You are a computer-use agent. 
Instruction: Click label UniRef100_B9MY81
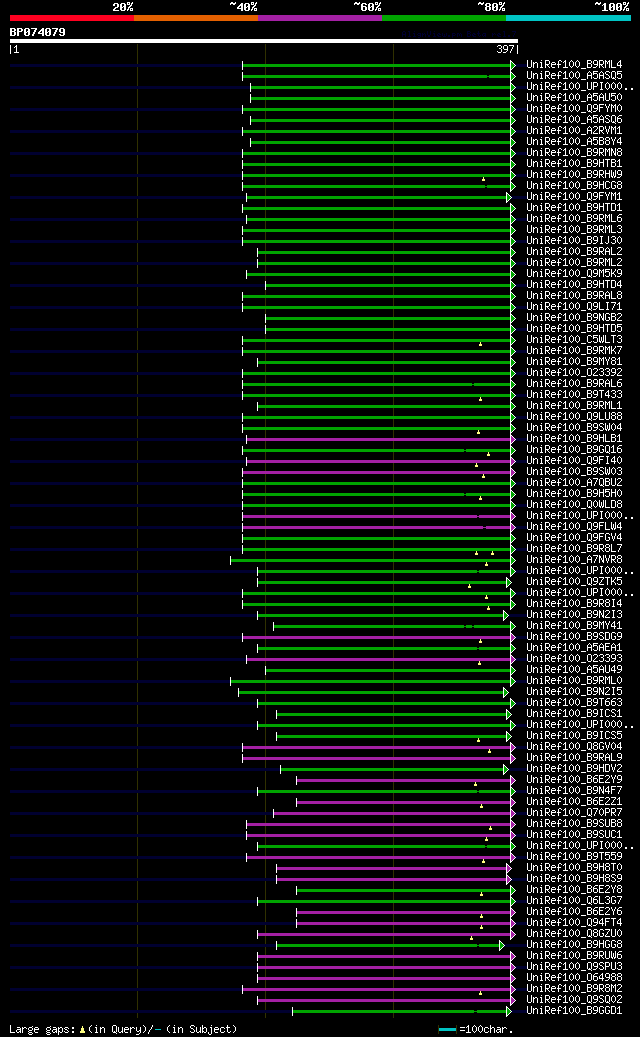click(575, 361)
